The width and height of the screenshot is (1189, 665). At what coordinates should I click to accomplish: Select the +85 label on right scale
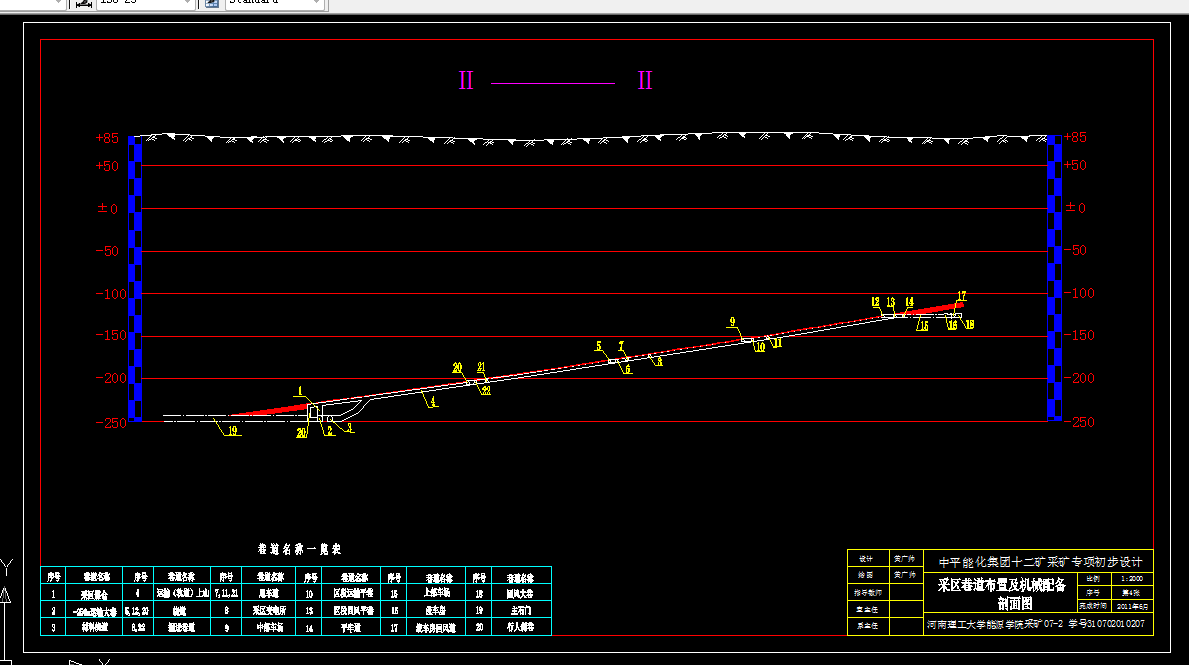tap(1075, 137)
